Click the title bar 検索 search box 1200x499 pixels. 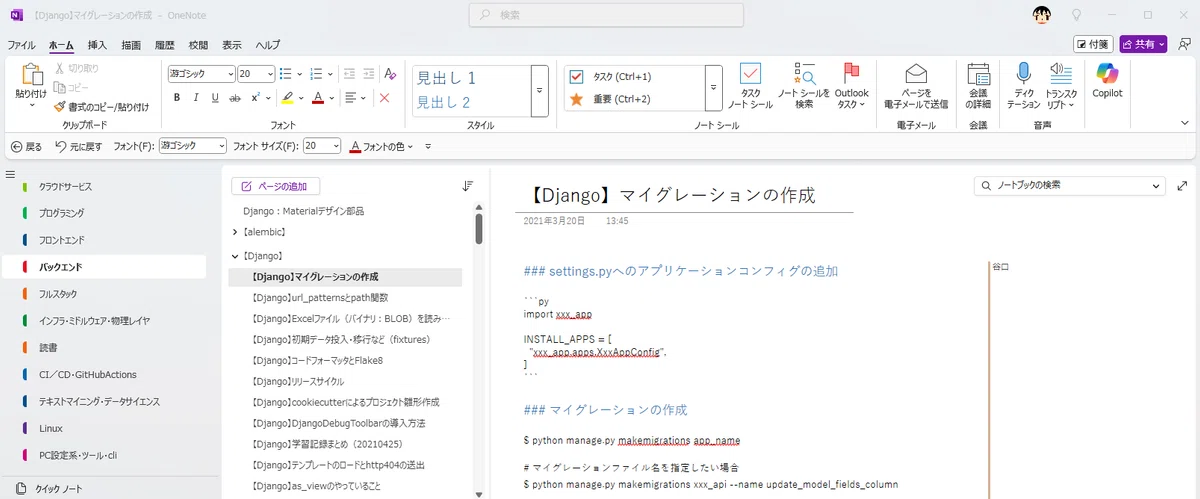pos(607,15)
